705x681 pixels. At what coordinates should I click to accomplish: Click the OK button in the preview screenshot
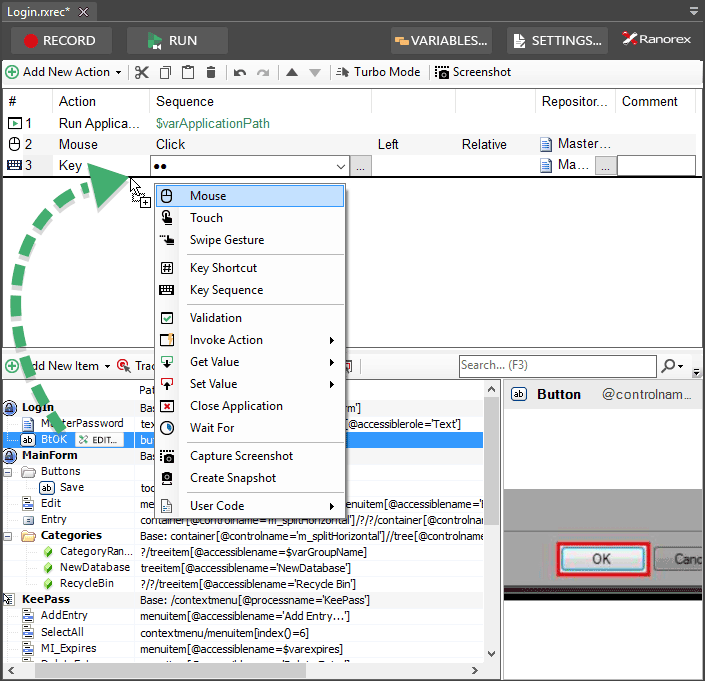click(x=602, y=559)
